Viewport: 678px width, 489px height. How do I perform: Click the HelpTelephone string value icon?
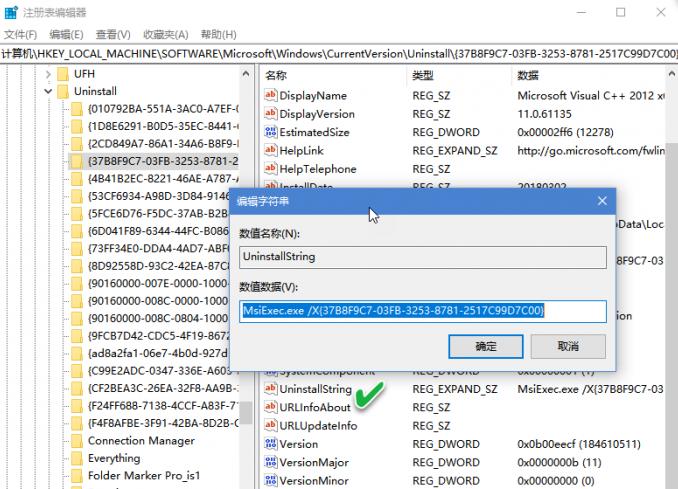pos(271,169)
